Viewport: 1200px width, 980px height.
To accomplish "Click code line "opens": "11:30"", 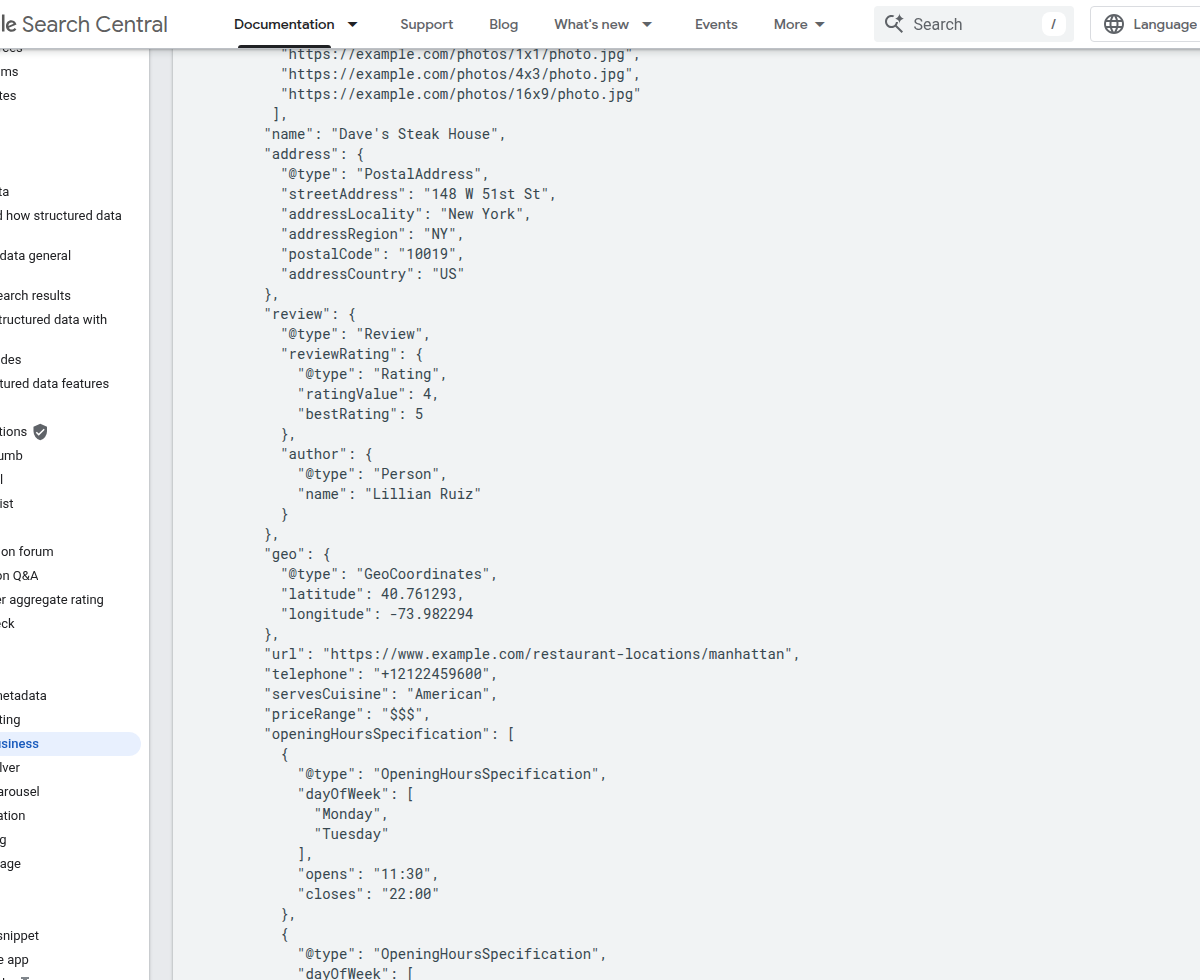I will (x=368, y=874).
